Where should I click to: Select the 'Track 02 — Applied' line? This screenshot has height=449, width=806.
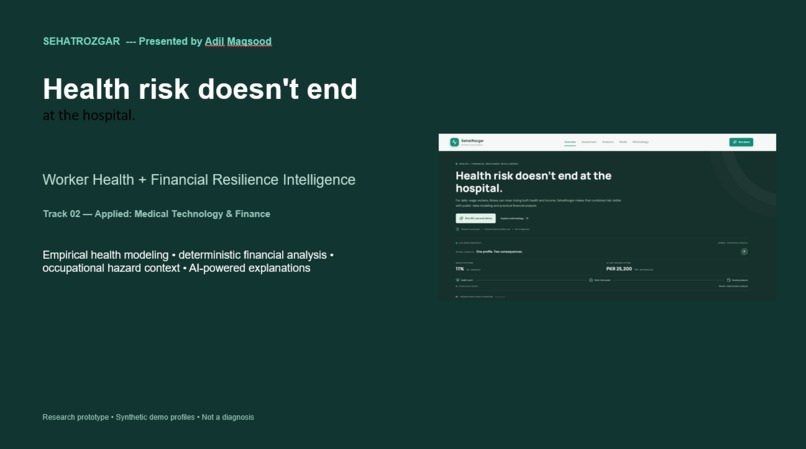click(156, 214)
